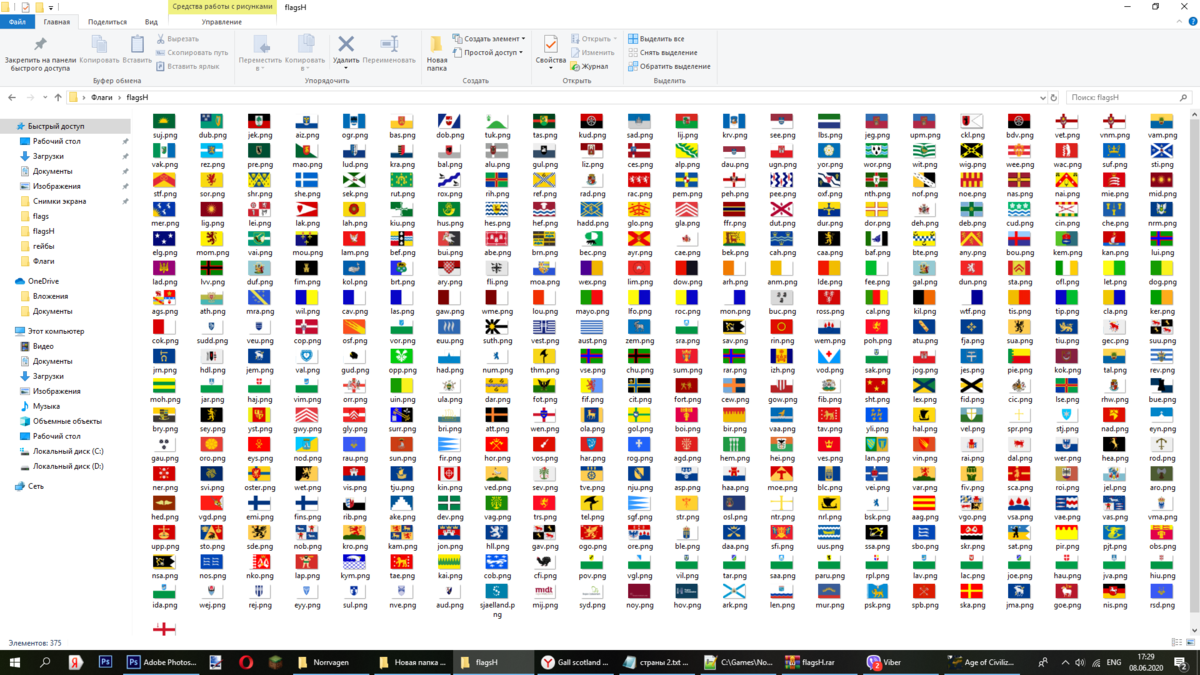The height and width of the screenshot is (675, 1200).
Task: Go up one folder level arrow
Action: [x=59, y=98]
